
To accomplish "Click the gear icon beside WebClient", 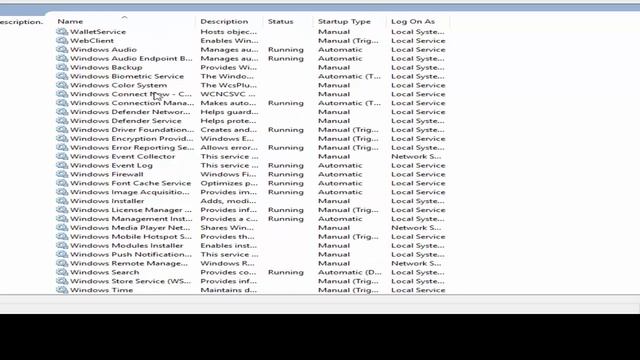I will [x=62, y=40].
